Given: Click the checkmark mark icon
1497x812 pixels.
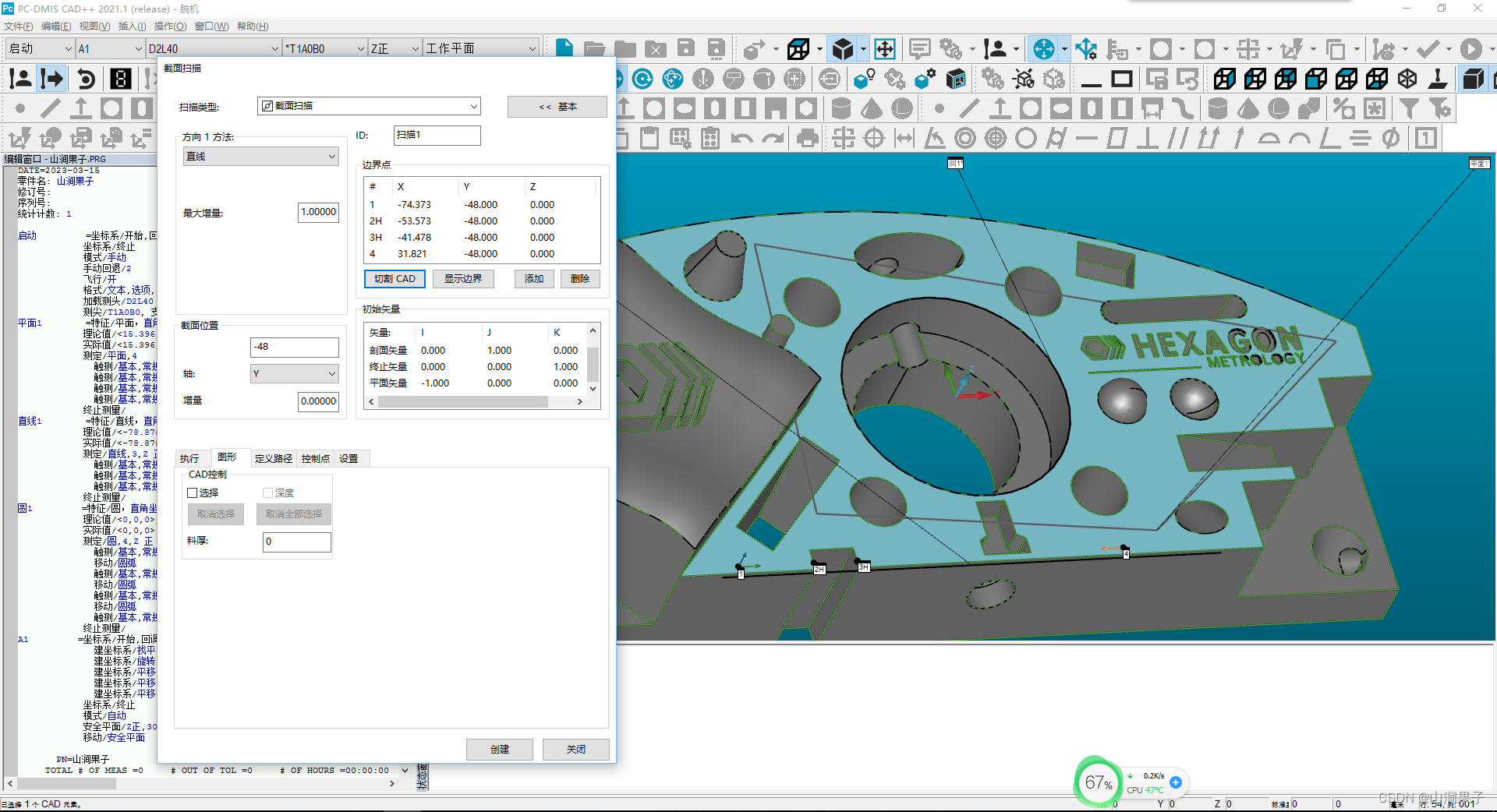Looking at the screenshot, I should 1428,49.
